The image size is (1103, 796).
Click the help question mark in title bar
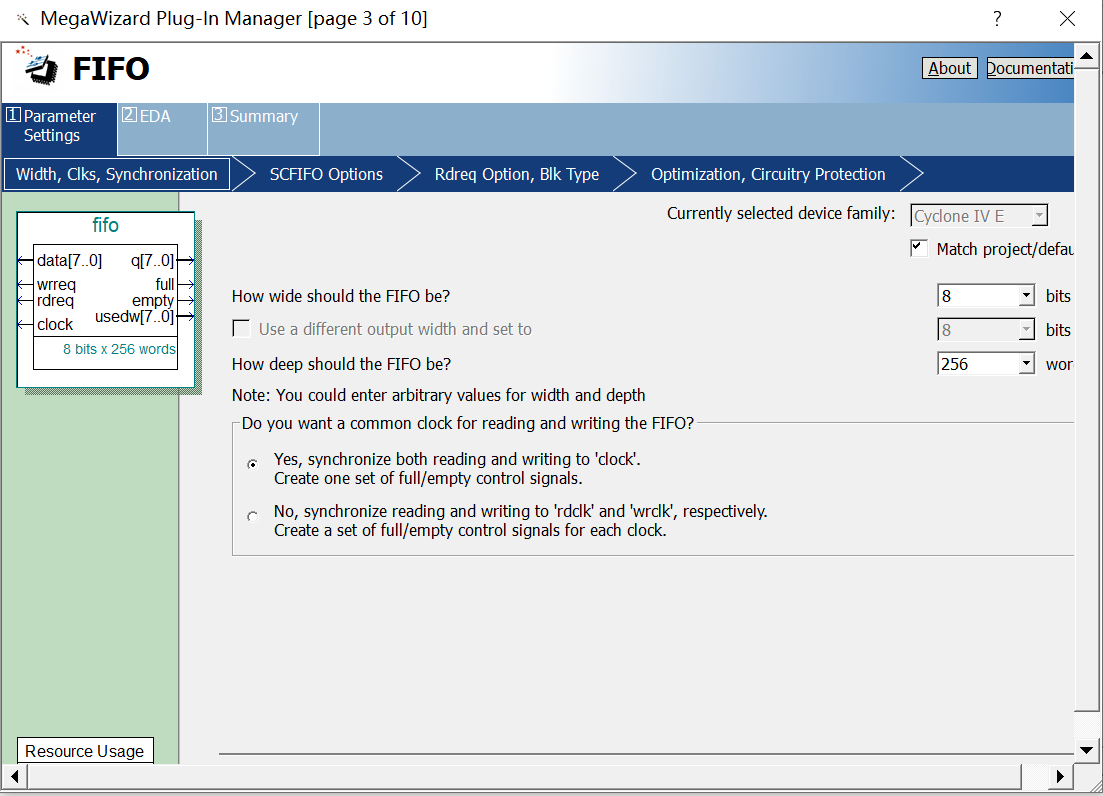997,19
